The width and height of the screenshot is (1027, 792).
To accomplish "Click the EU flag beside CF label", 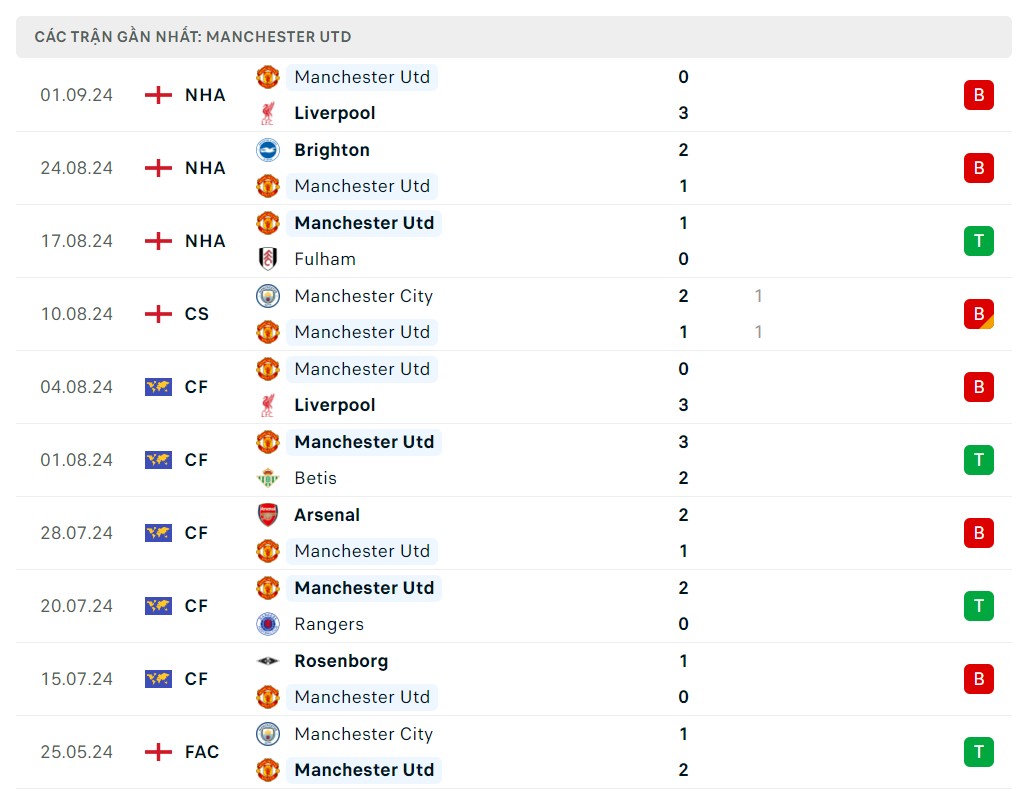I will 157,387.
